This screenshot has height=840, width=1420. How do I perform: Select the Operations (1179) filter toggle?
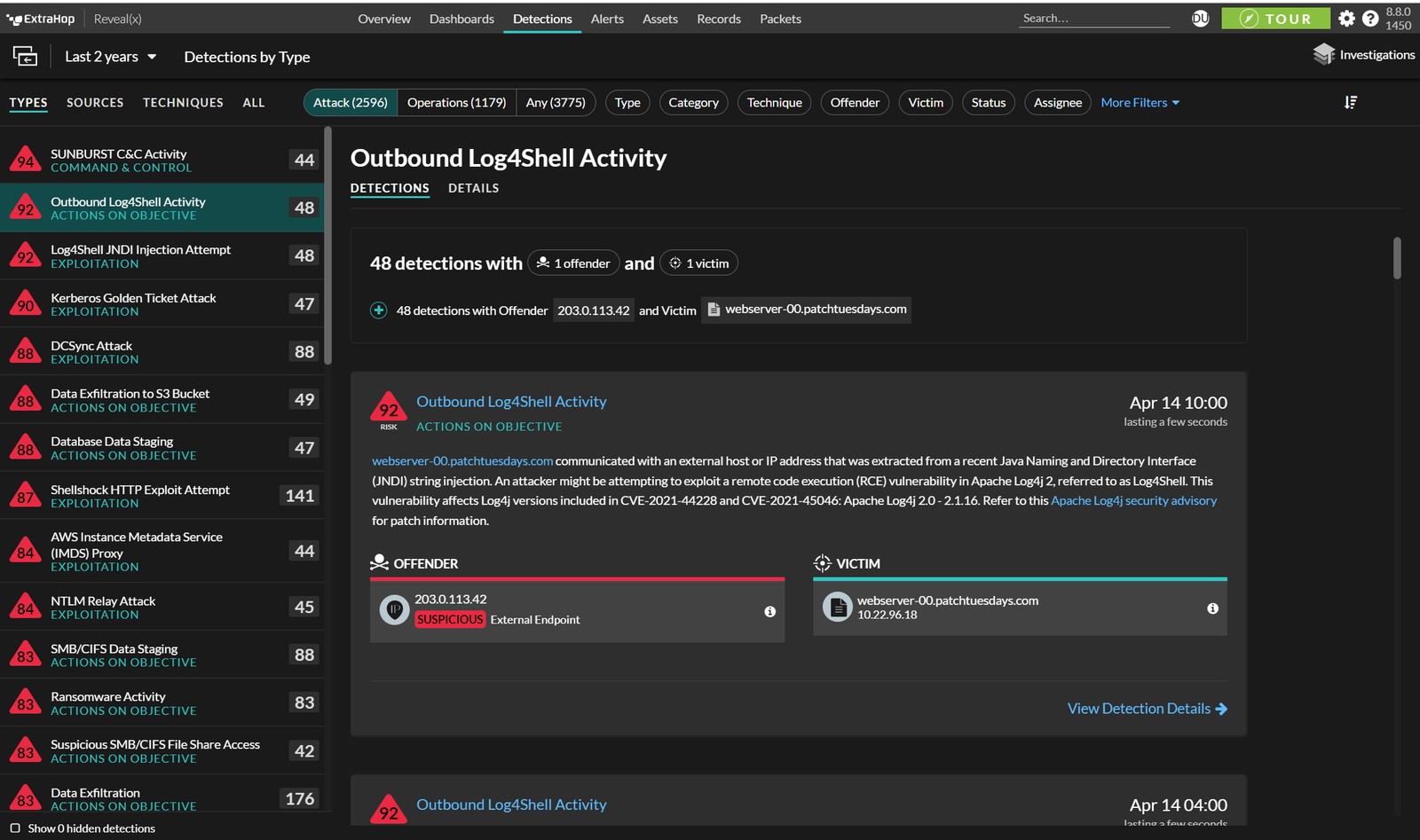[457, 103]
